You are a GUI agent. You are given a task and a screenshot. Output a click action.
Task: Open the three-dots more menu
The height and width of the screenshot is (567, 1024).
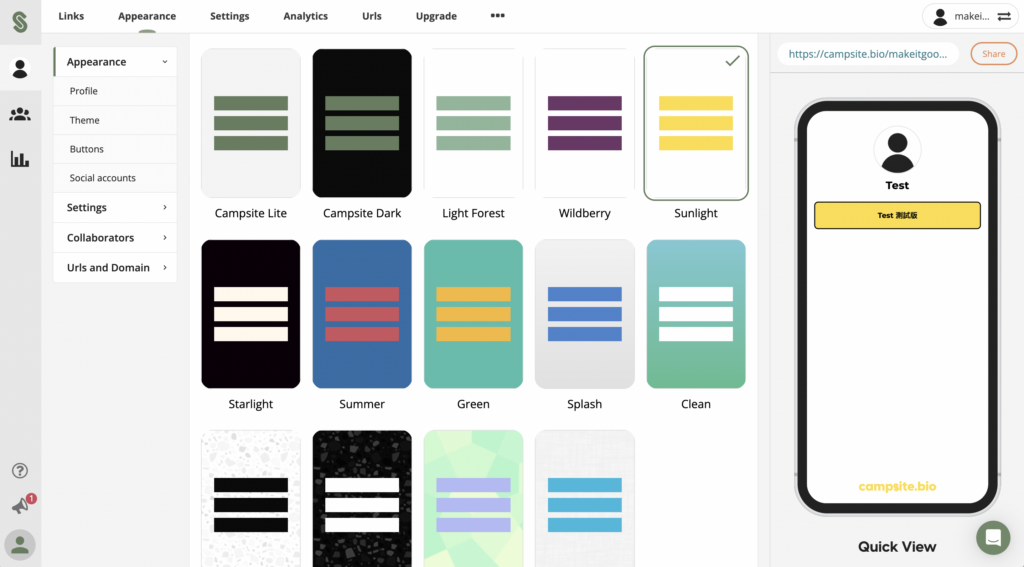click(498, 16)
